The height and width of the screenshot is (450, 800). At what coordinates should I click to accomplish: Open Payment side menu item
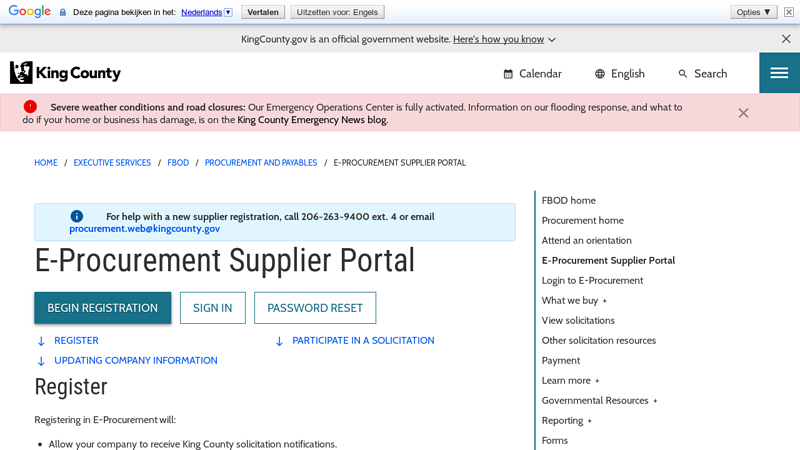coord(561,361)
